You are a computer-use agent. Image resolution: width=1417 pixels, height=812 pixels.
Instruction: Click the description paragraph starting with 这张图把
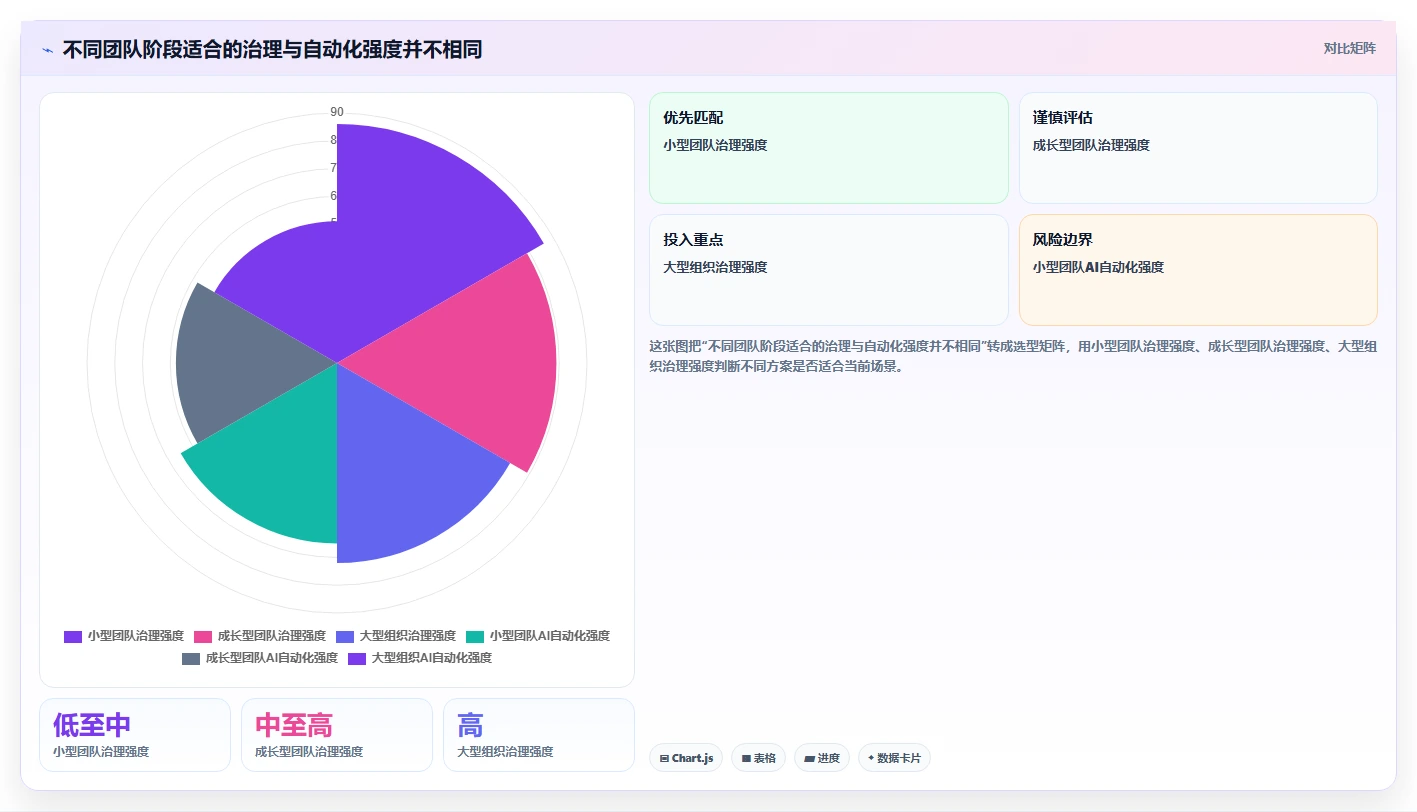pos(1013,356)
